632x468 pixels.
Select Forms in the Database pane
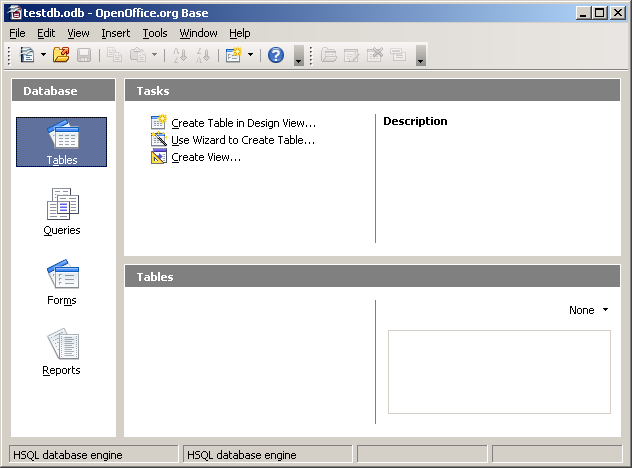62,282
